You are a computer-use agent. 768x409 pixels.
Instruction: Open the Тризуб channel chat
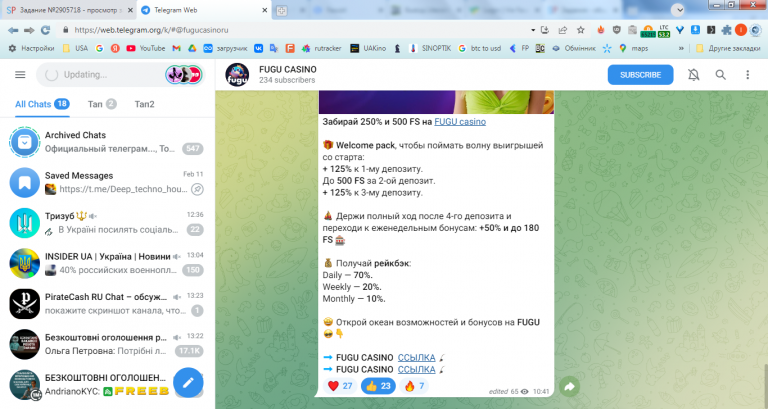(107, 223)
